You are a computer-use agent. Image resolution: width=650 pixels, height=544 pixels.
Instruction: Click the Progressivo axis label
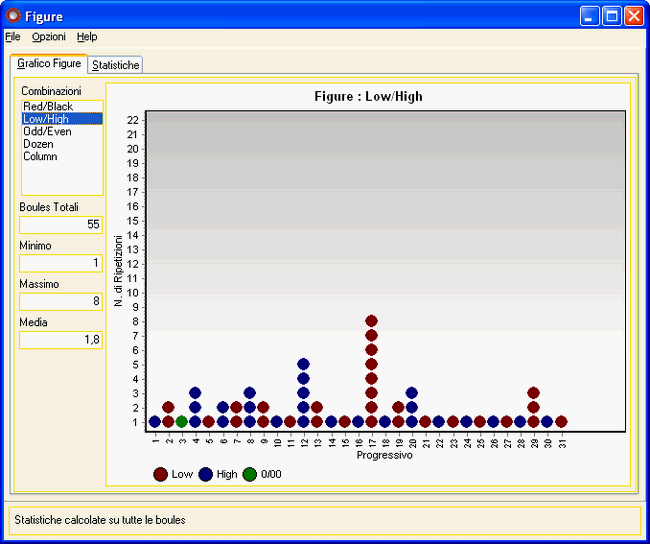pos(385,455)
